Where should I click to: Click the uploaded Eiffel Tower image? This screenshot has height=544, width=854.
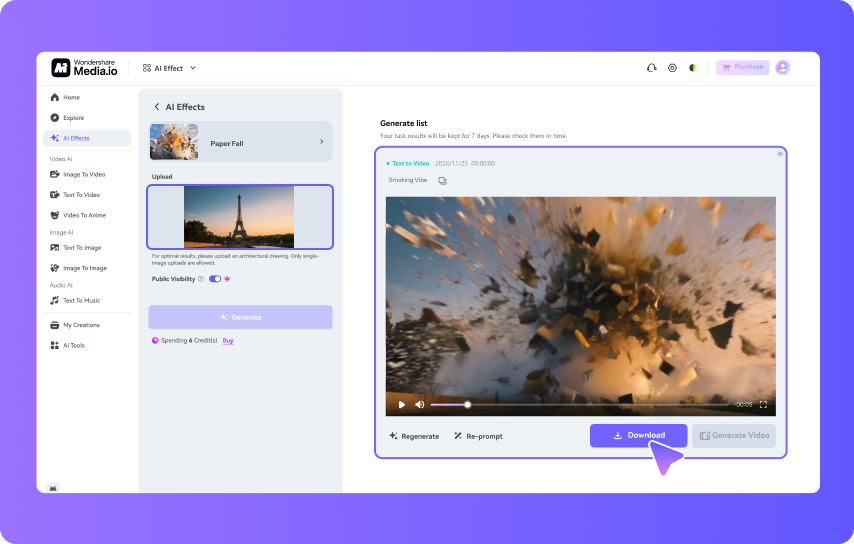pyautogui.click(x=239, y=217)
